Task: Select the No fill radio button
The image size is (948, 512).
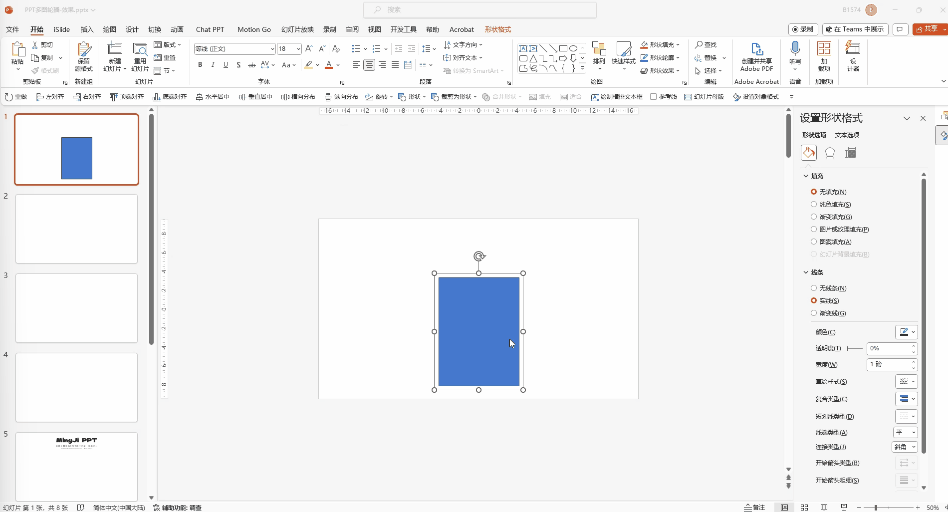Action: 814,192
